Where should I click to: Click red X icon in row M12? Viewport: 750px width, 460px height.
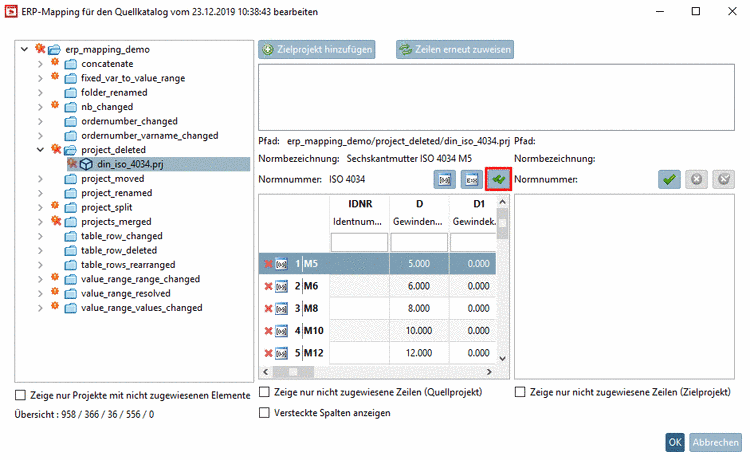(268, 353)
